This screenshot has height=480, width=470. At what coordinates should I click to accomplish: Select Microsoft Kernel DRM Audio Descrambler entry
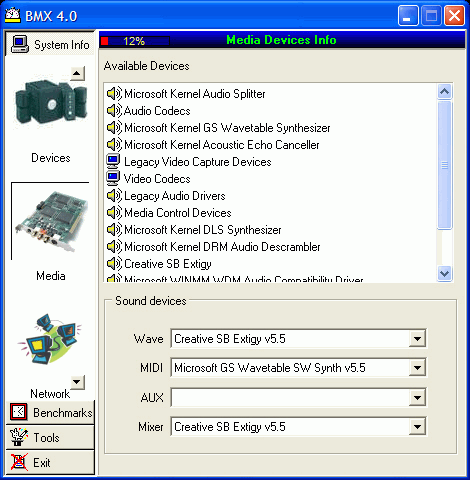coord(222,247)
